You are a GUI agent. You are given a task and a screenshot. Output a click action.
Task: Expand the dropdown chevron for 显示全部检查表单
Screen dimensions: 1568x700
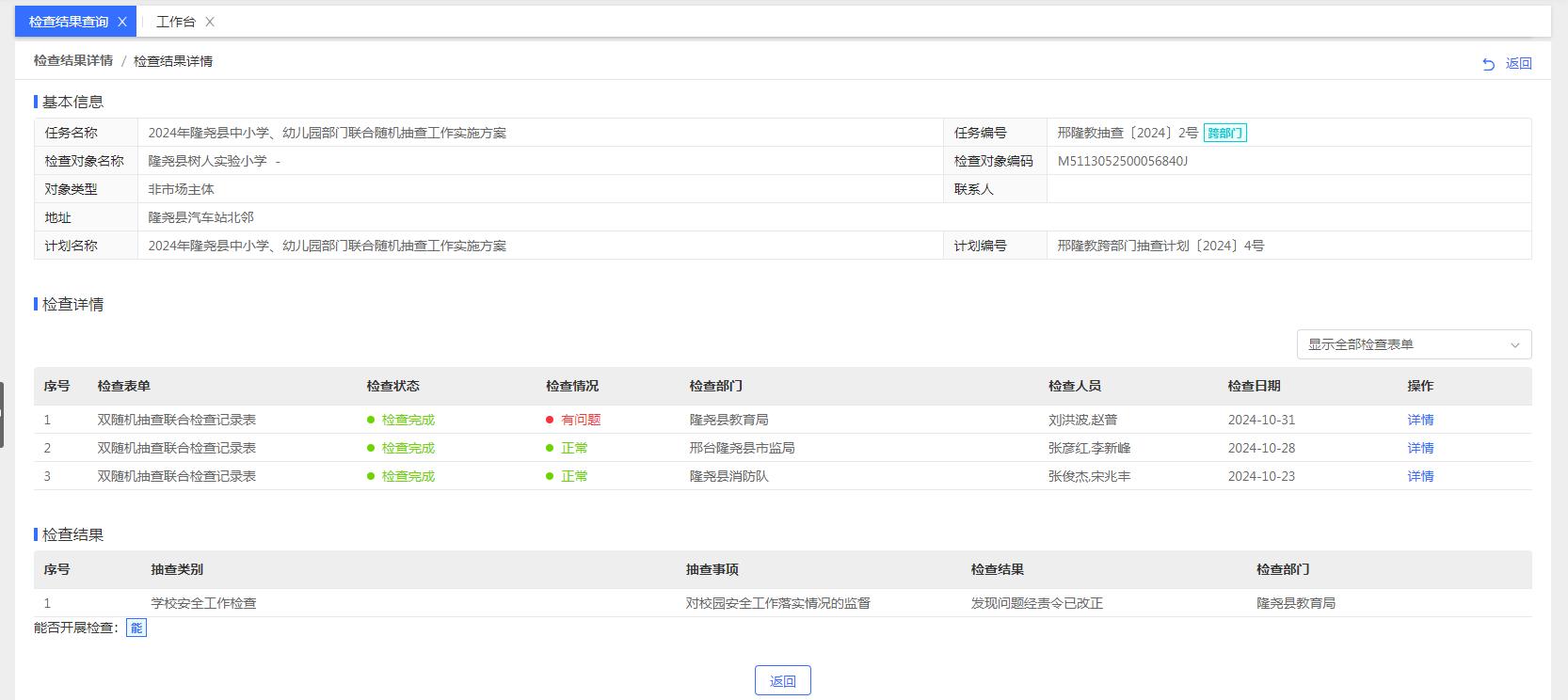point(1514,345)
